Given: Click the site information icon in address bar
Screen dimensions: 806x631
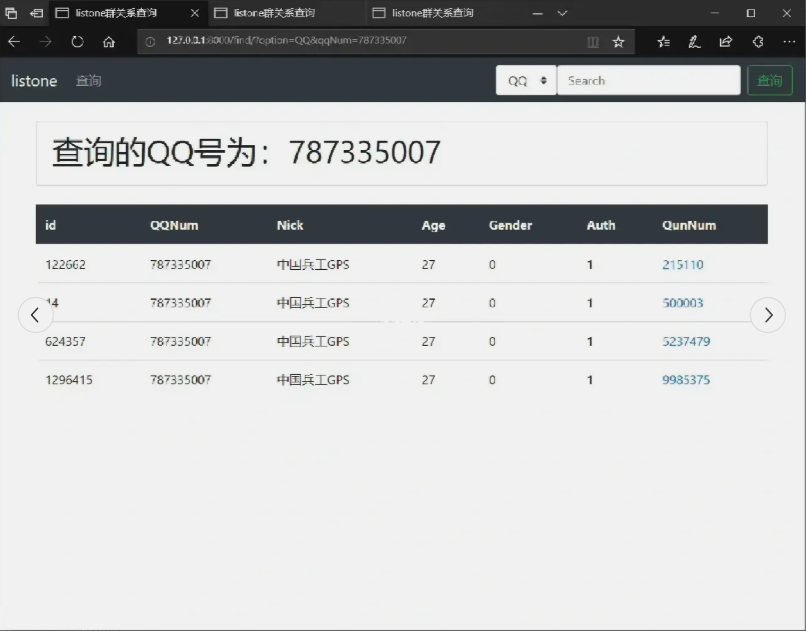Looking at the screenshot, I should click(x=150, y=42).
